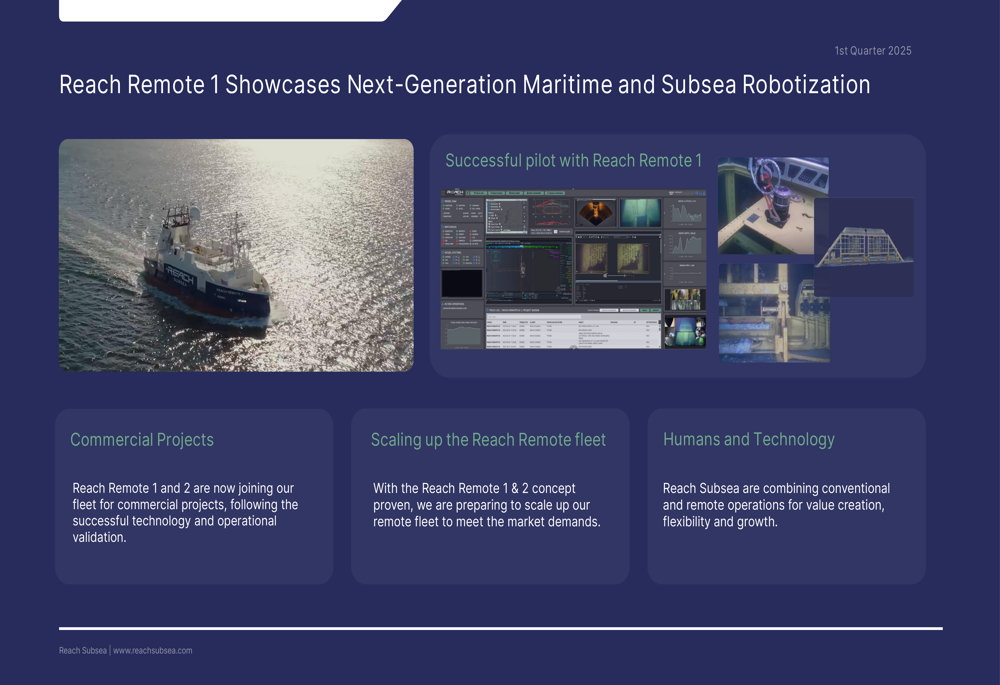The image size is (1000, 685).
Task: Open the aerial photo of the Reach vessel
Action: coord(236,255)
